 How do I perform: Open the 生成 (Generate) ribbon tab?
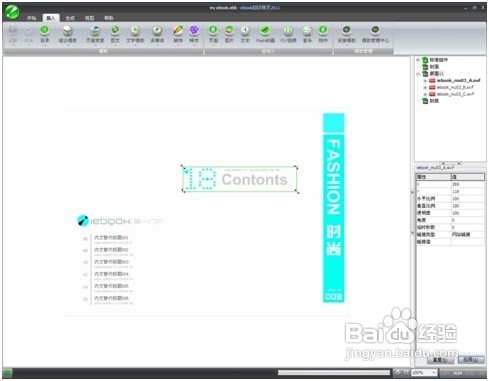tap(70, 18)
